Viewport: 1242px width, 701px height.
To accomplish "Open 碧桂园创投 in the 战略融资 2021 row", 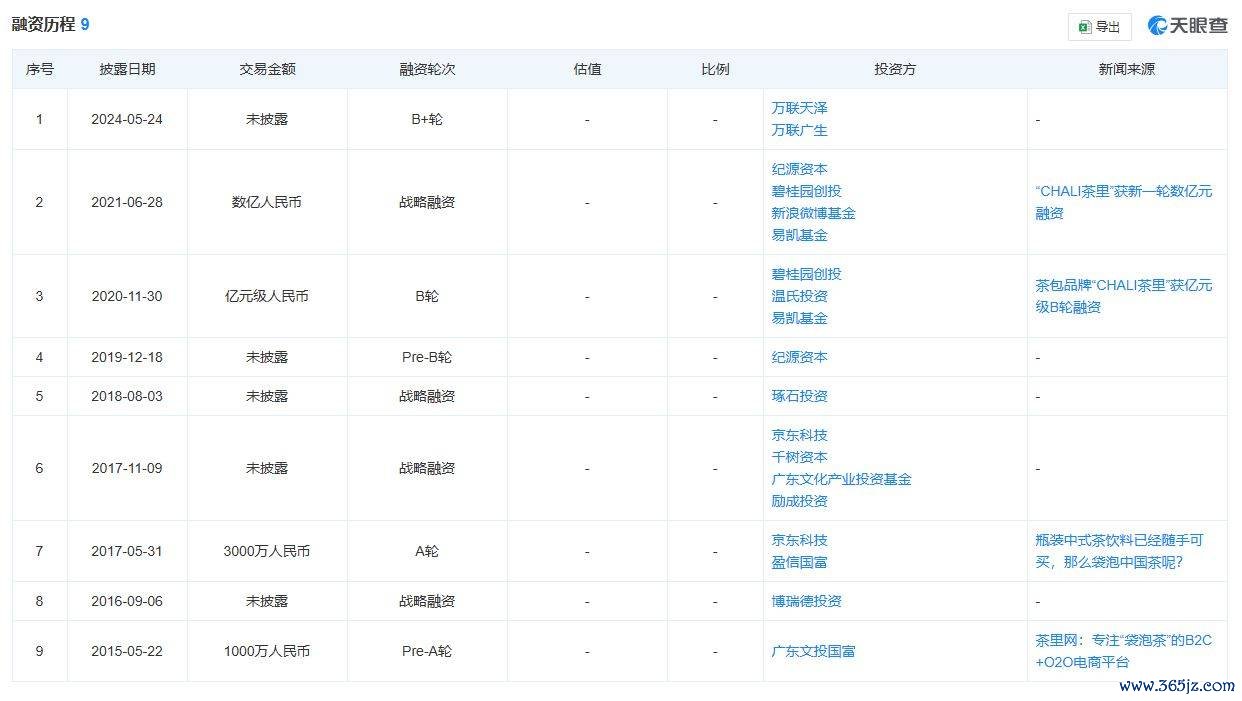I will click(x=806, y=191).
